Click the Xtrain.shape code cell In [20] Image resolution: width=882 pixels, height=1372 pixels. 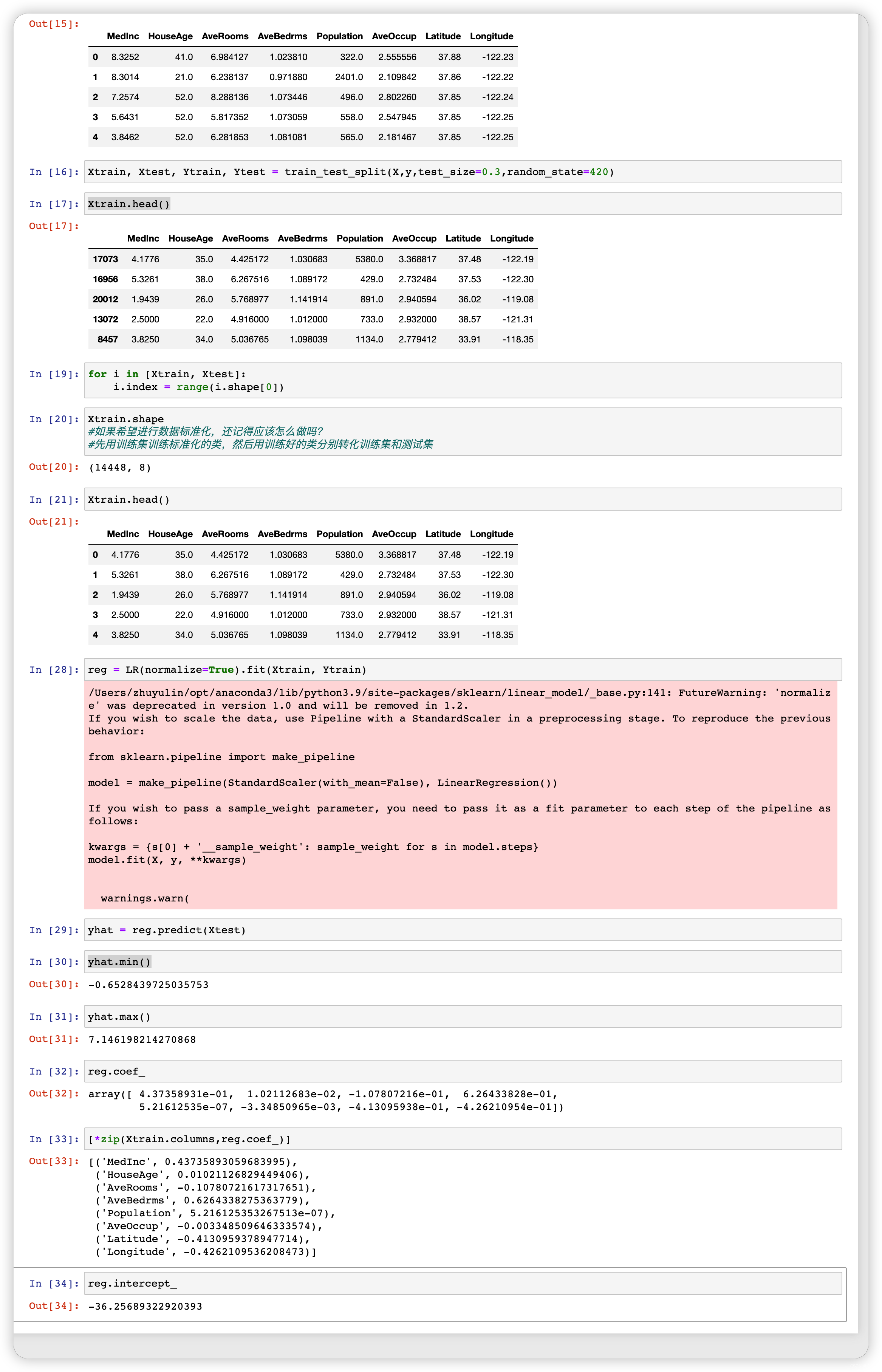[463, 431]
